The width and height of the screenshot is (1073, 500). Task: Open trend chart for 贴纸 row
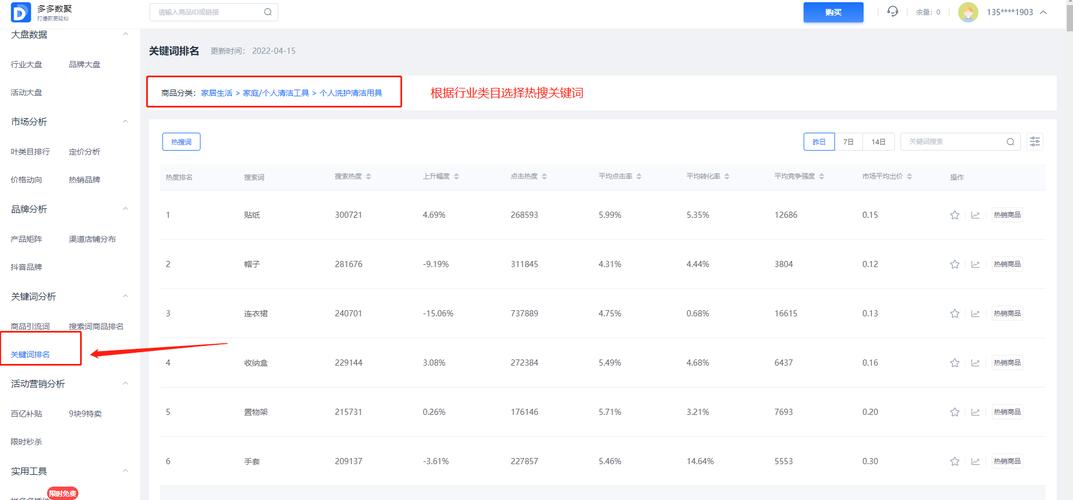coord(975,215)
